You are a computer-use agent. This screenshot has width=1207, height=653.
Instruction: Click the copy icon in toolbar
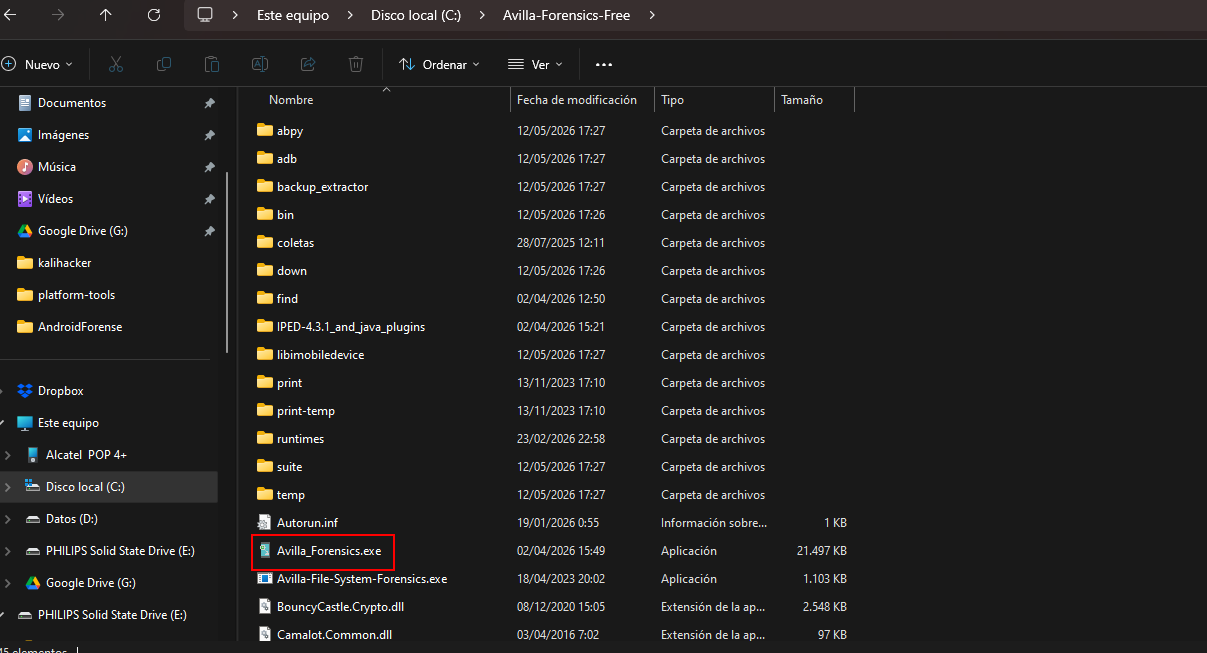[x=164, y=64]
